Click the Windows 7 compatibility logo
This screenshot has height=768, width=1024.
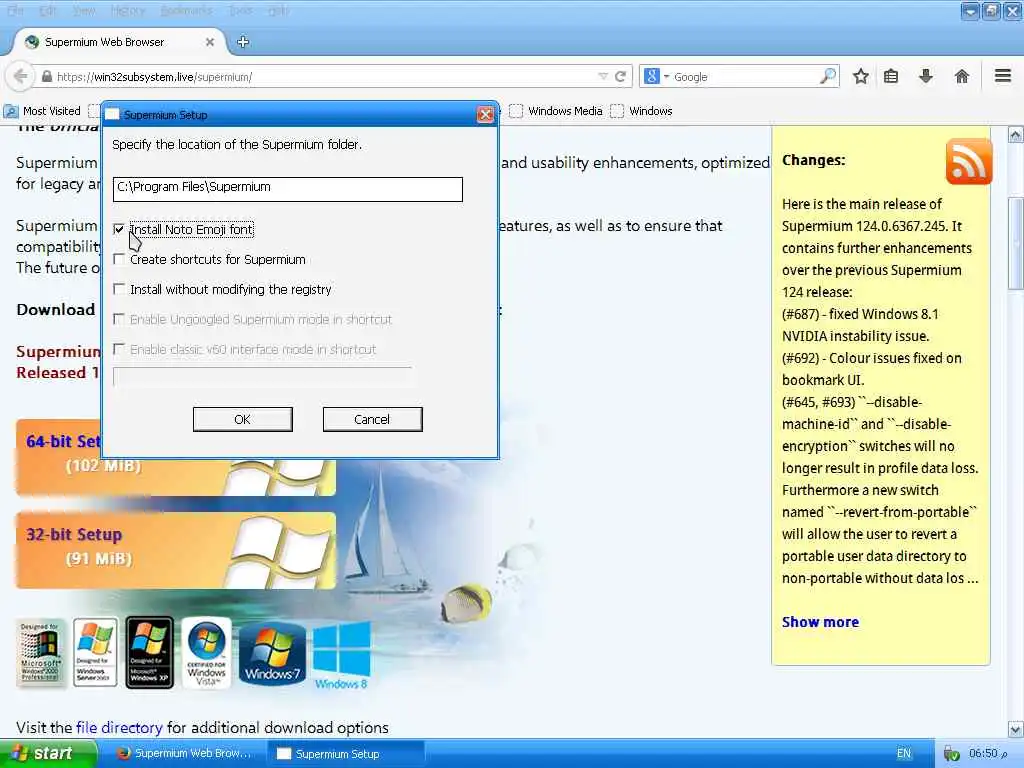coord(272,653)
